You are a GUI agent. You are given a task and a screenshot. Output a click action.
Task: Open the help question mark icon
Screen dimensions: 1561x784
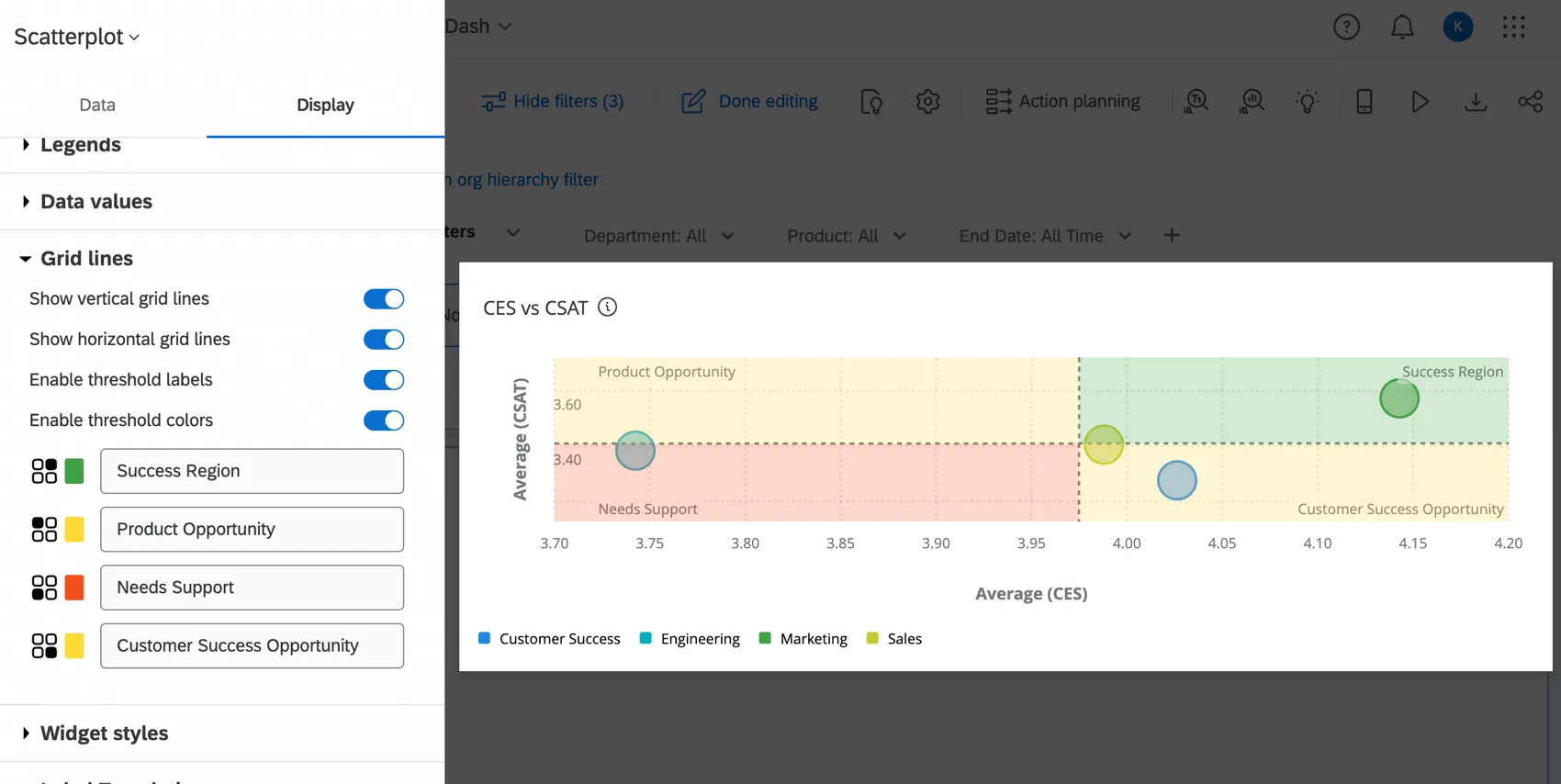tap(1346, 27)
